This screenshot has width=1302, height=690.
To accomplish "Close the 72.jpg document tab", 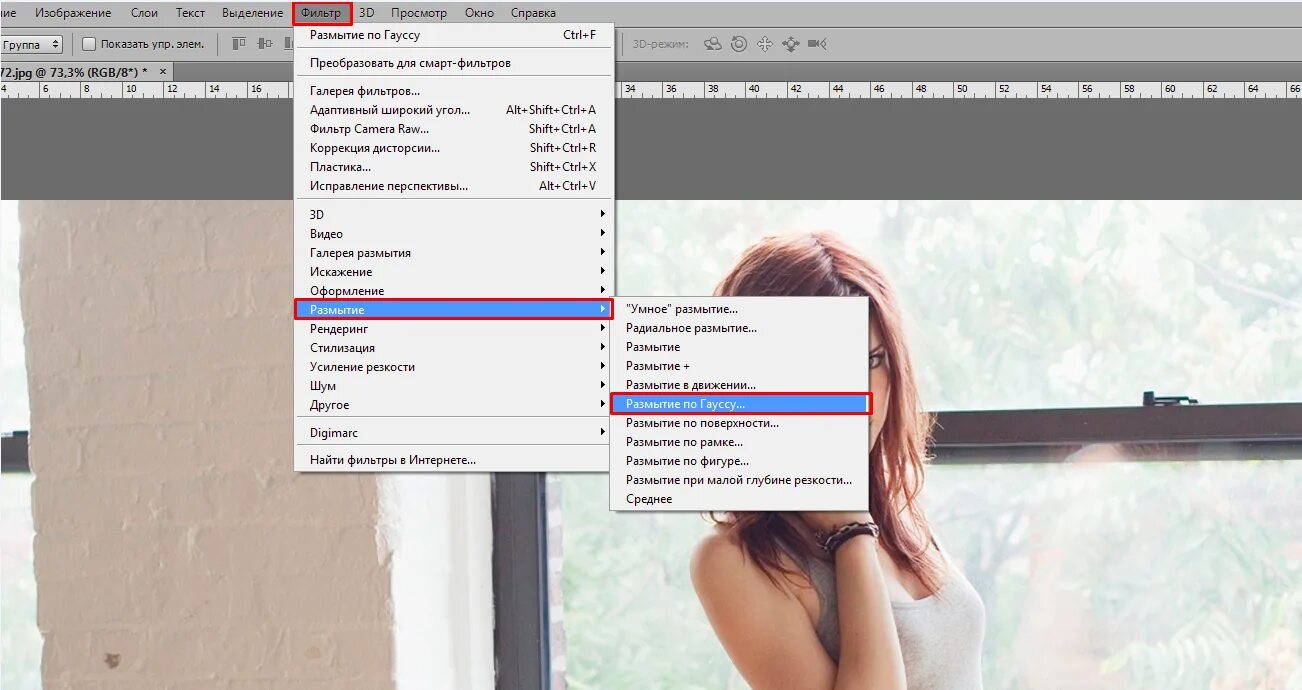I will [x=163, y=72].
